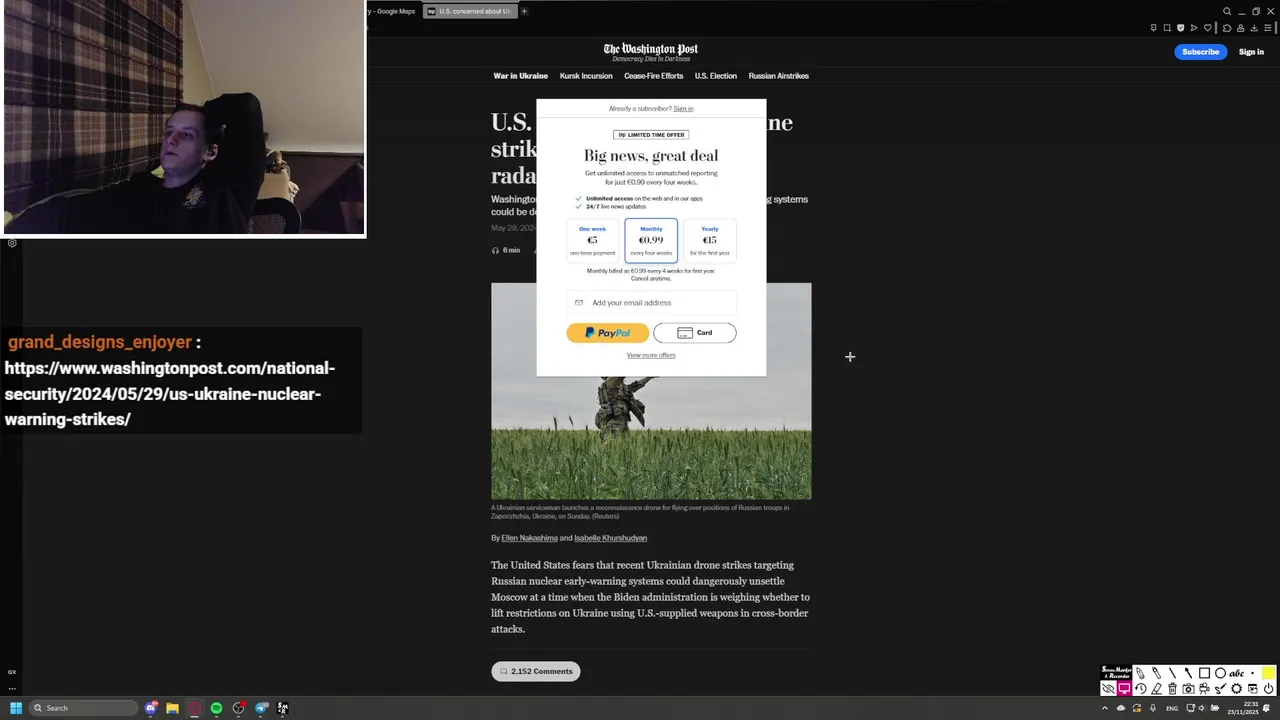Viewport: 1280px width, 720px height.
Task: Open browser search magnifier icon in title bar
Action: pos(1227,11)
